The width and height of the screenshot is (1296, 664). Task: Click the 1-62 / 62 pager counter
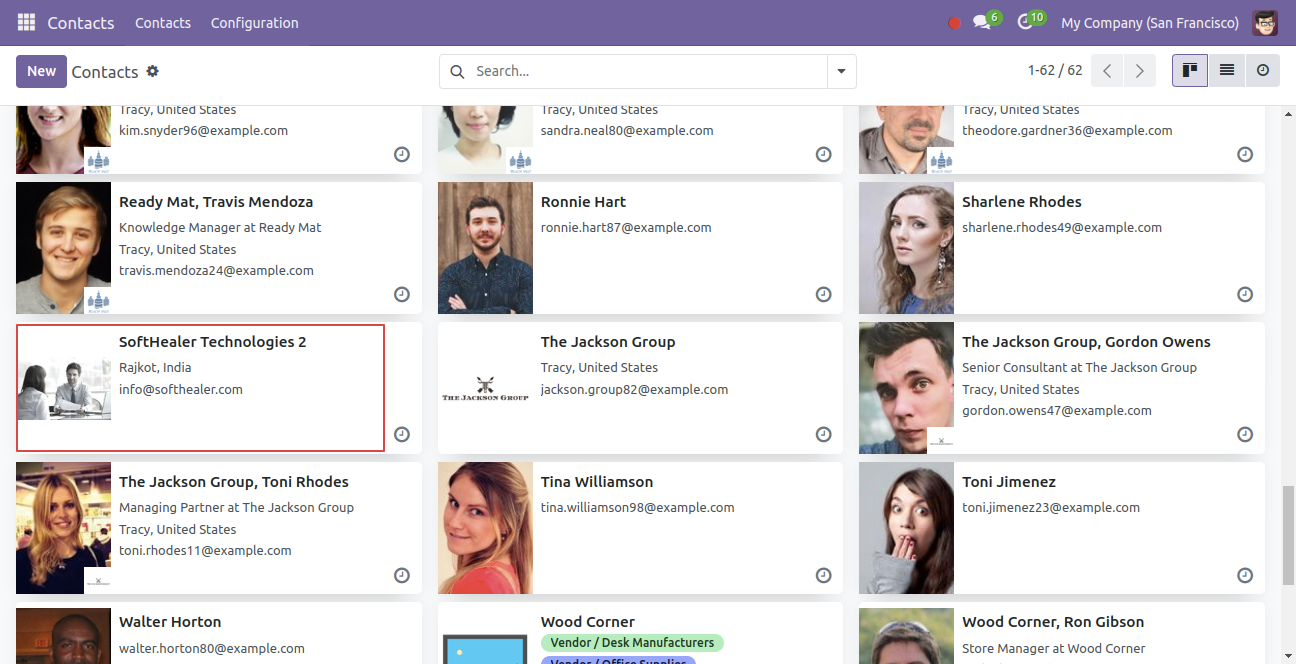(x=1055, y=71)
